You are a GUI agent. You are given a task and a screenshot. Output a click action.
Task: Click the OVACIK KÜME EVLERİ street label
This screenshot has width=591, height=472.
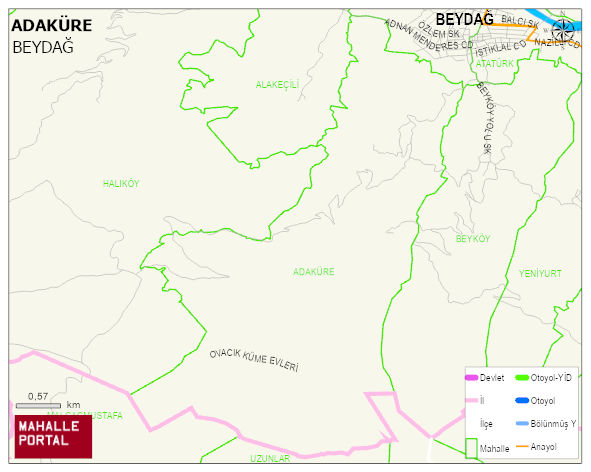tap(254, 360)
